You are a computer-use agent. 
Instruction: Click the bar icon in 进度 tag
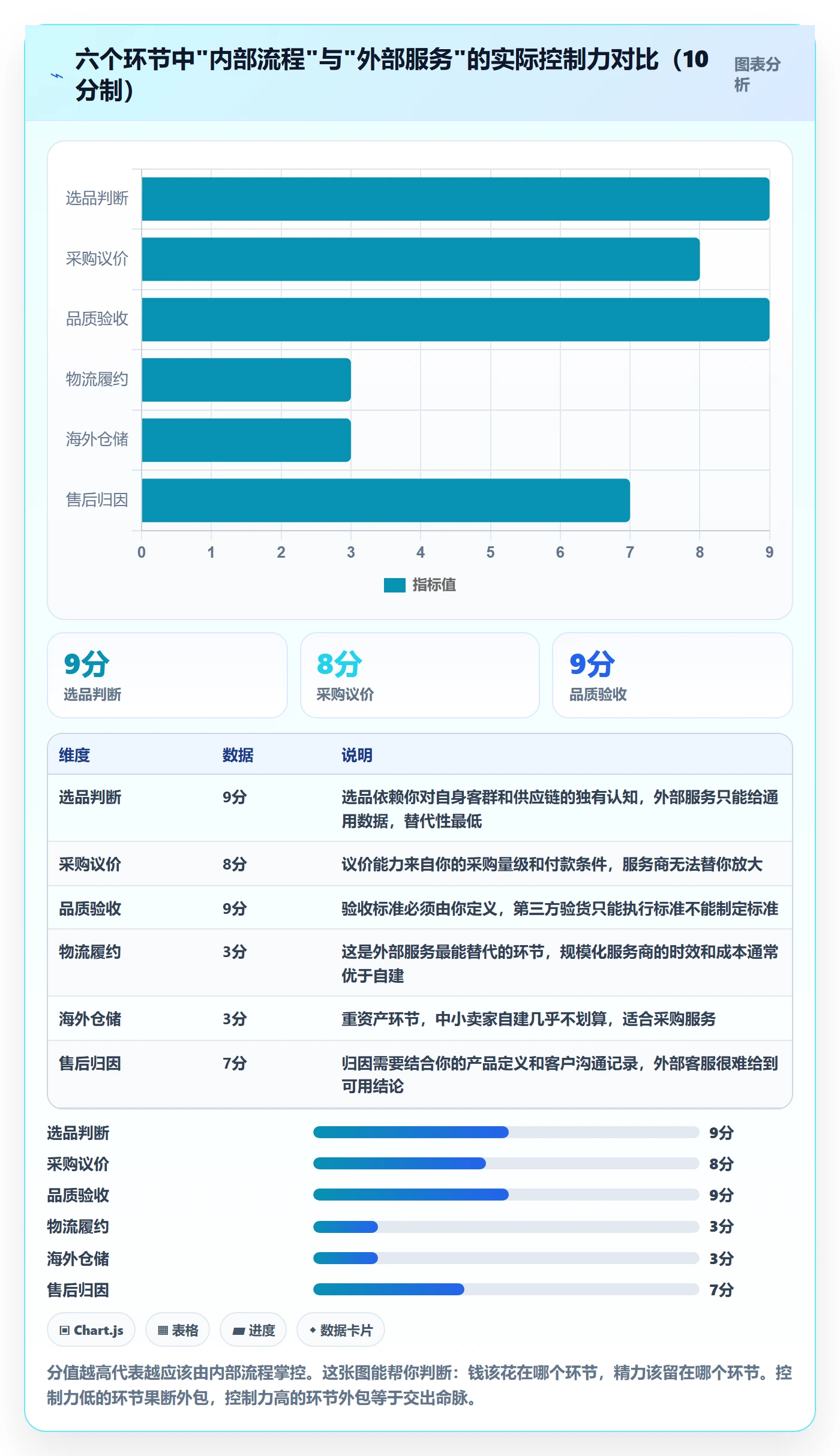click(x=239, y=1331)
